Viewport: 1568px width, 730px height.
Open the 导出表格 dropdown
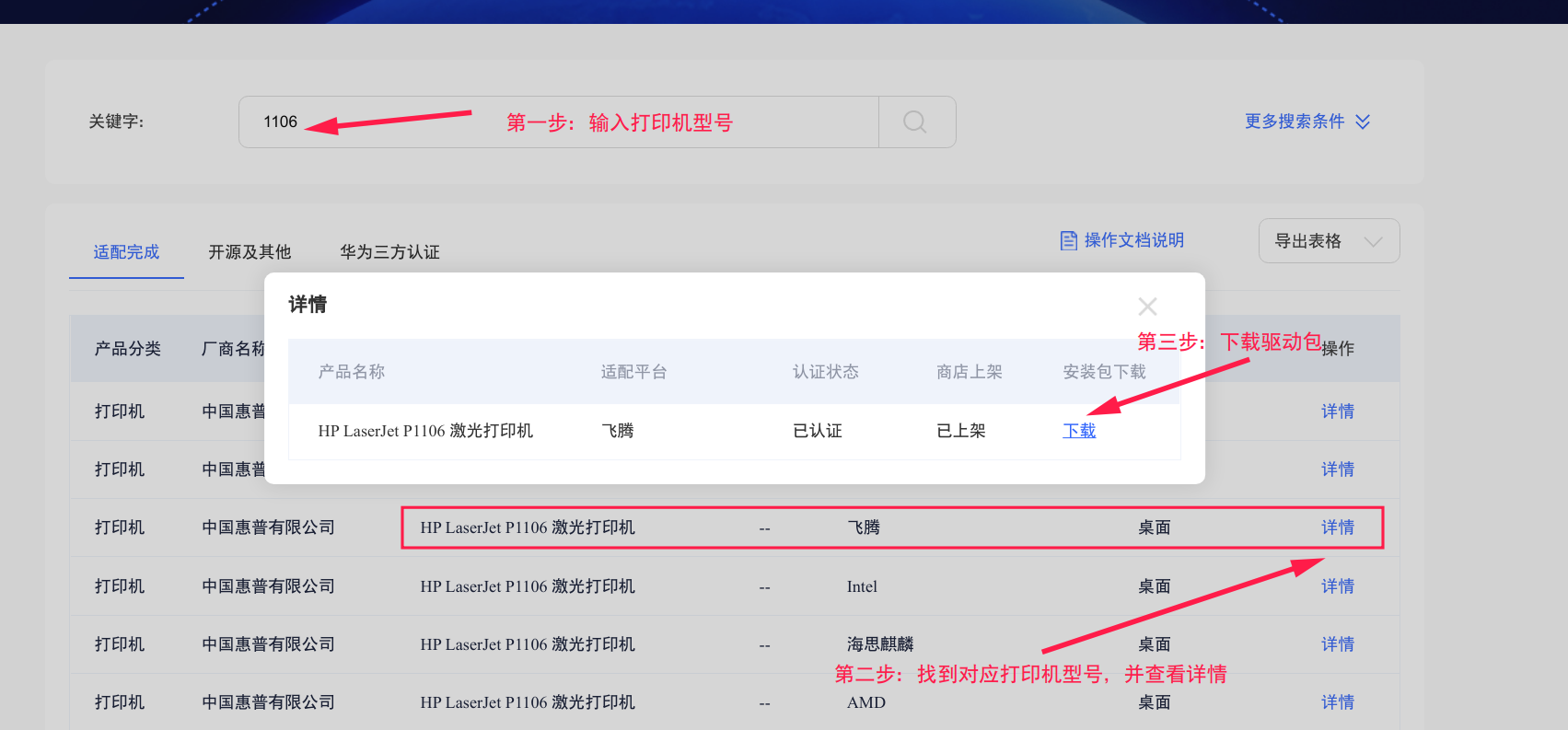[1329, 241]
